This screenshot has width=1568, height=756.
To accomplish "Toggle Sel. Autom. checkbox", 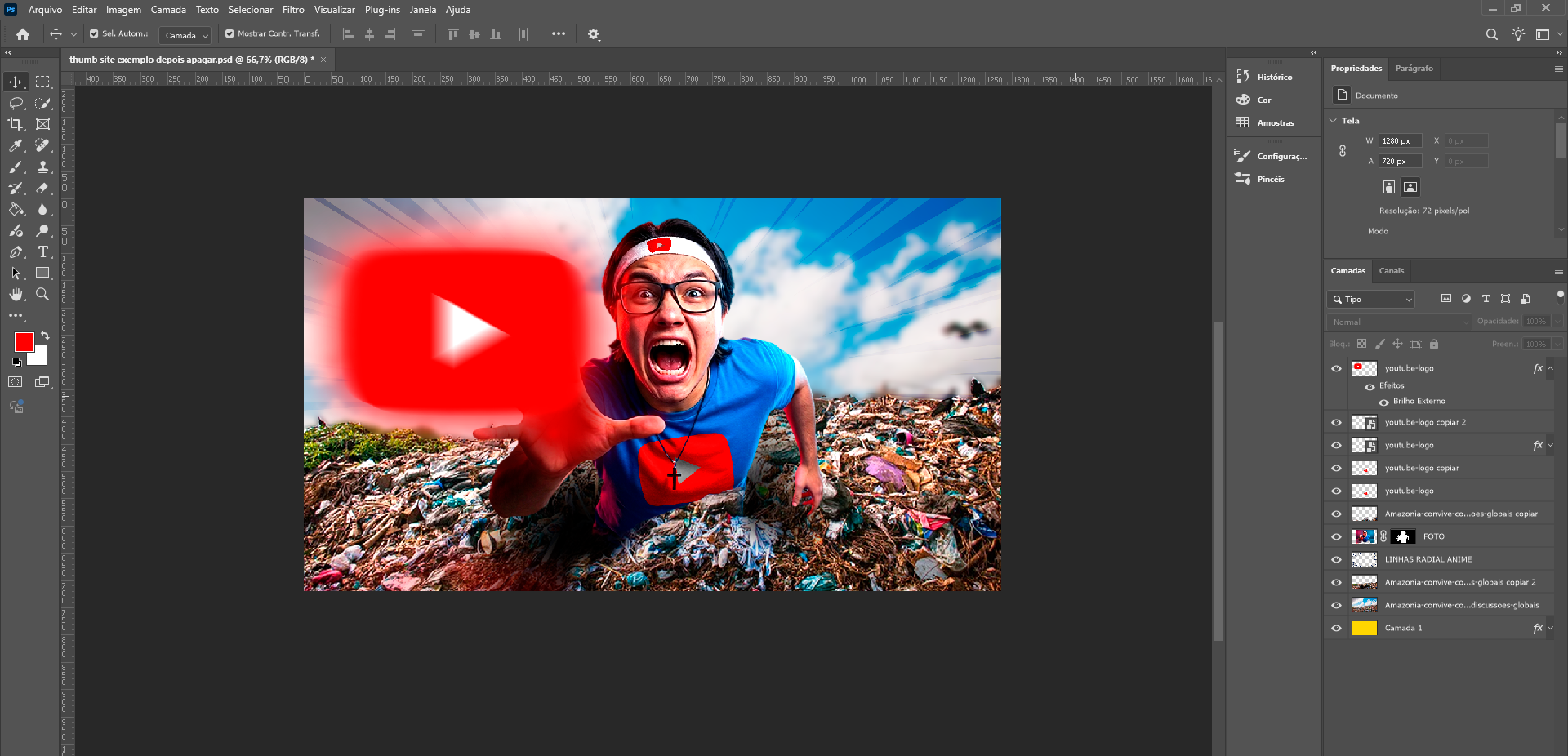I will click(x=94, y=33).
